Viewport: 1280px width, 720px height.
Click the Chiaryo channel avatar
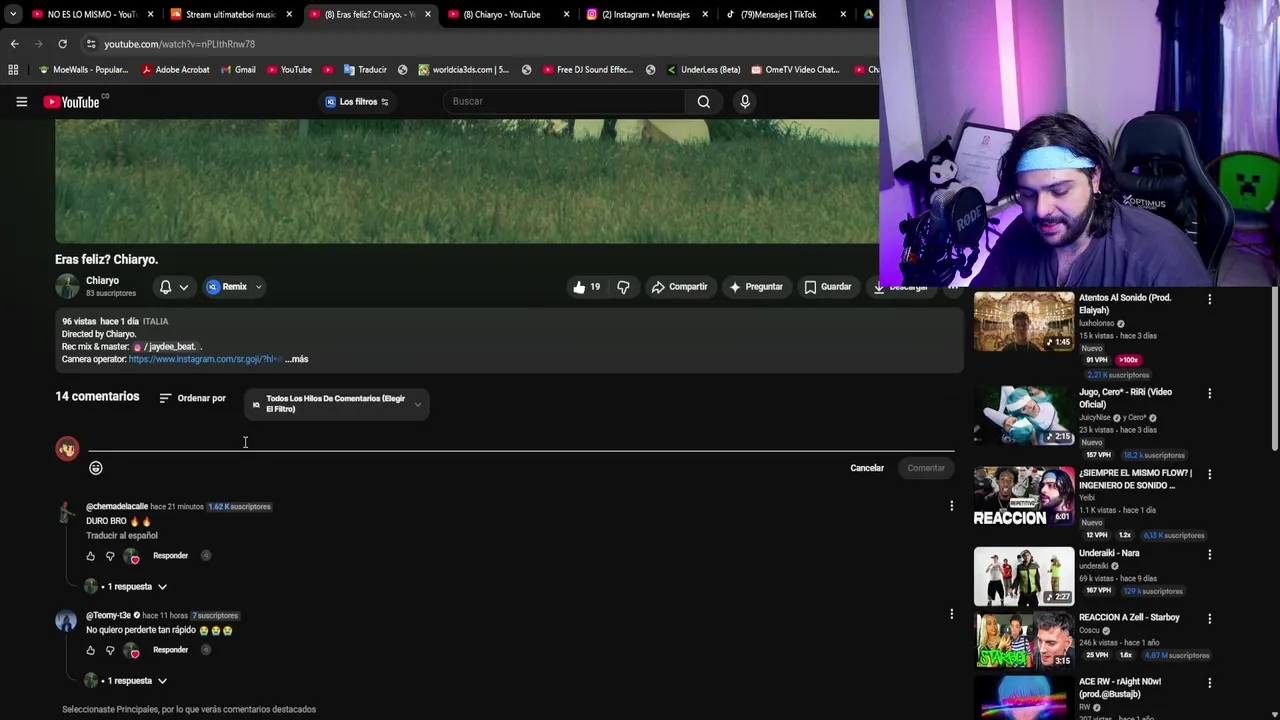coord(67,286)
